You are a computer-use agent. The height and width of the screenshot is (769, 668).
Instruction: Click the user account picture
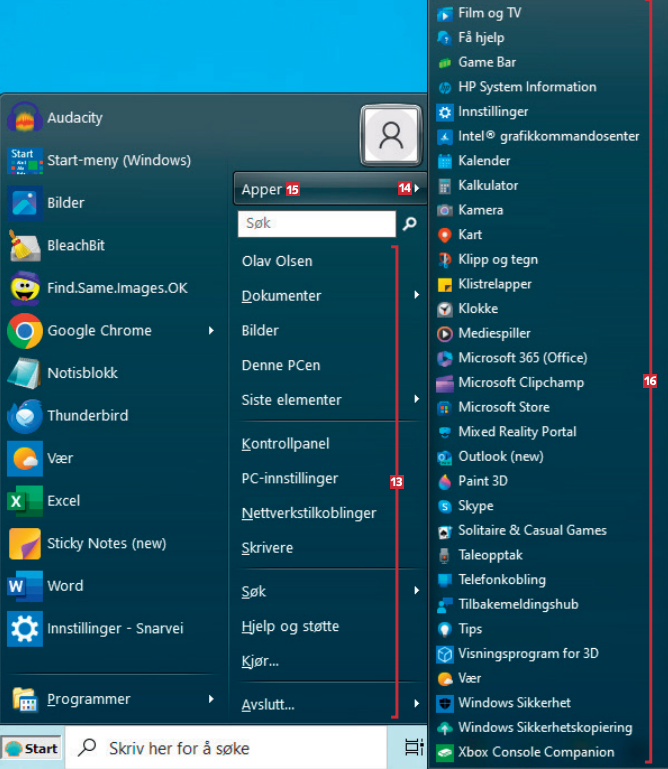[391, 134]
